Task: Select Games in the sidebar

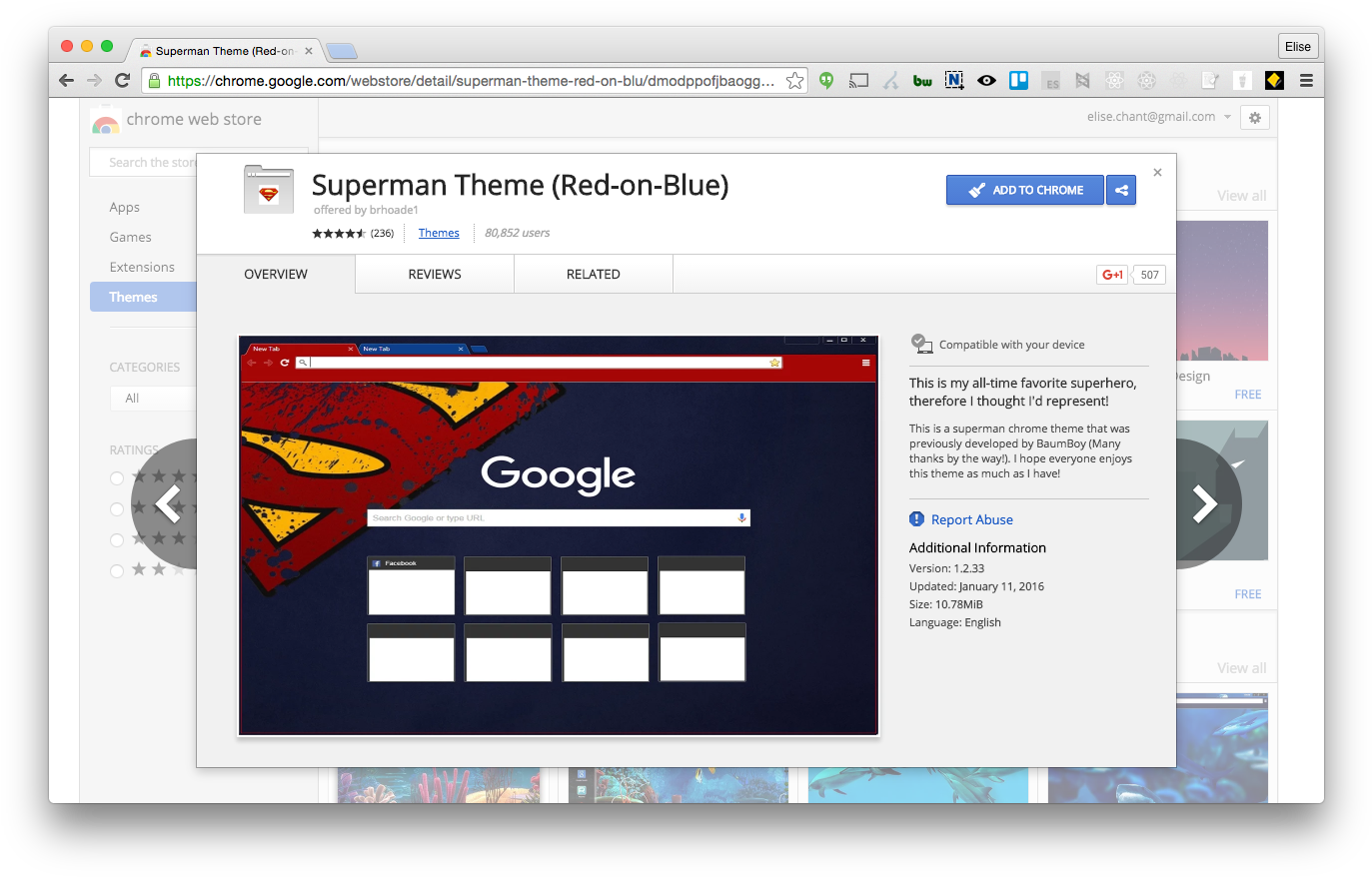Action: pos(131,237)
